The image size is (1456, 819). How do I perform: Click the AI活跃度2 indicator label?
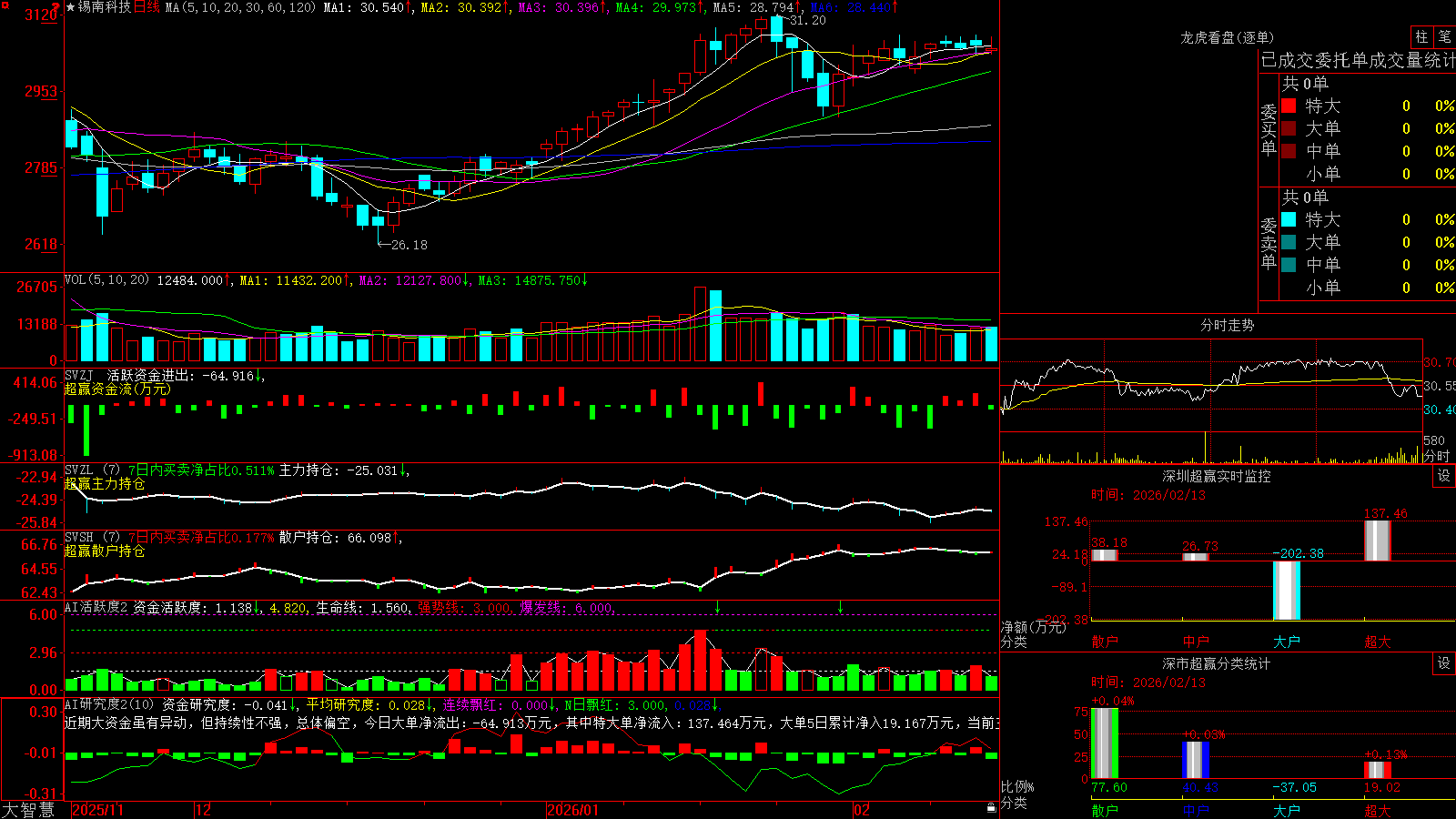point(96,608)
